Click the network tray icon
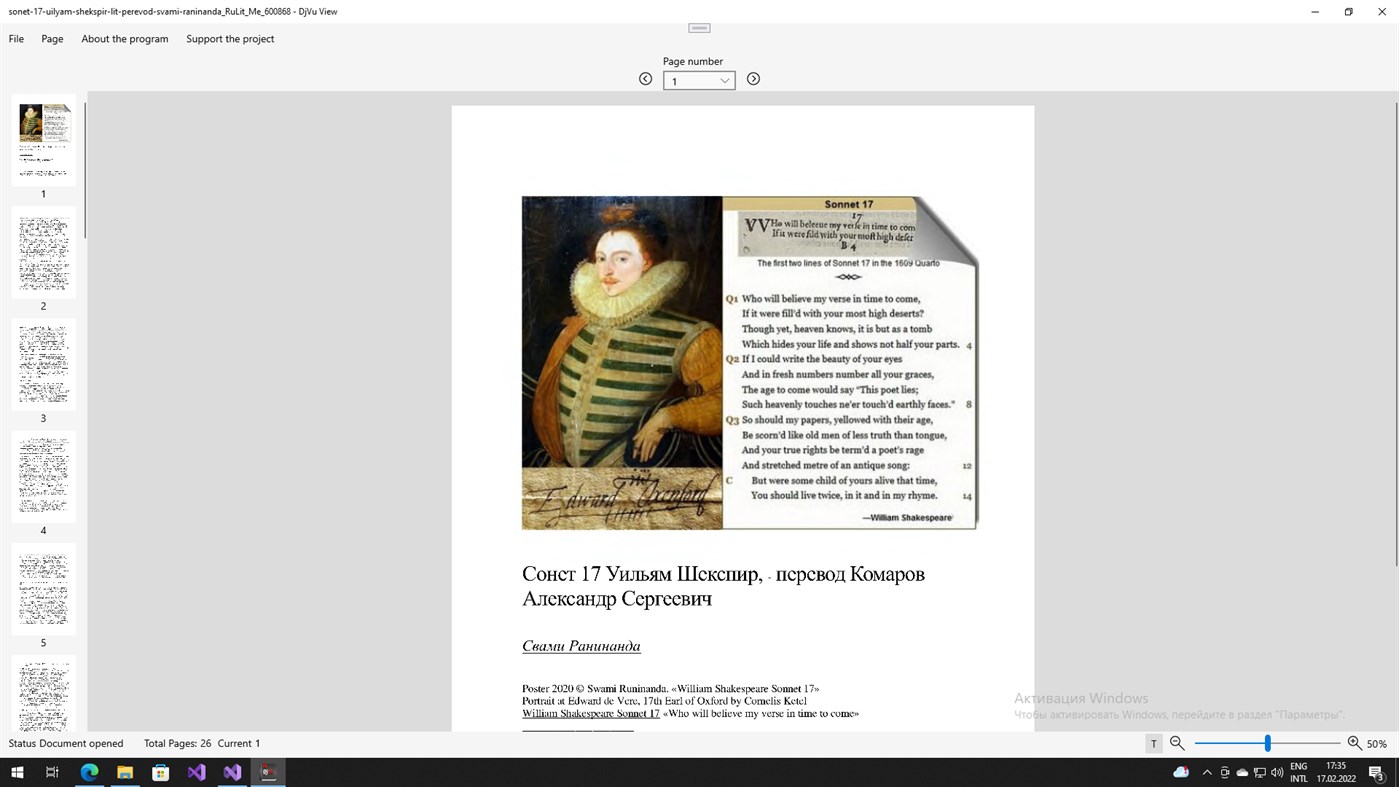 [1260, 772]
